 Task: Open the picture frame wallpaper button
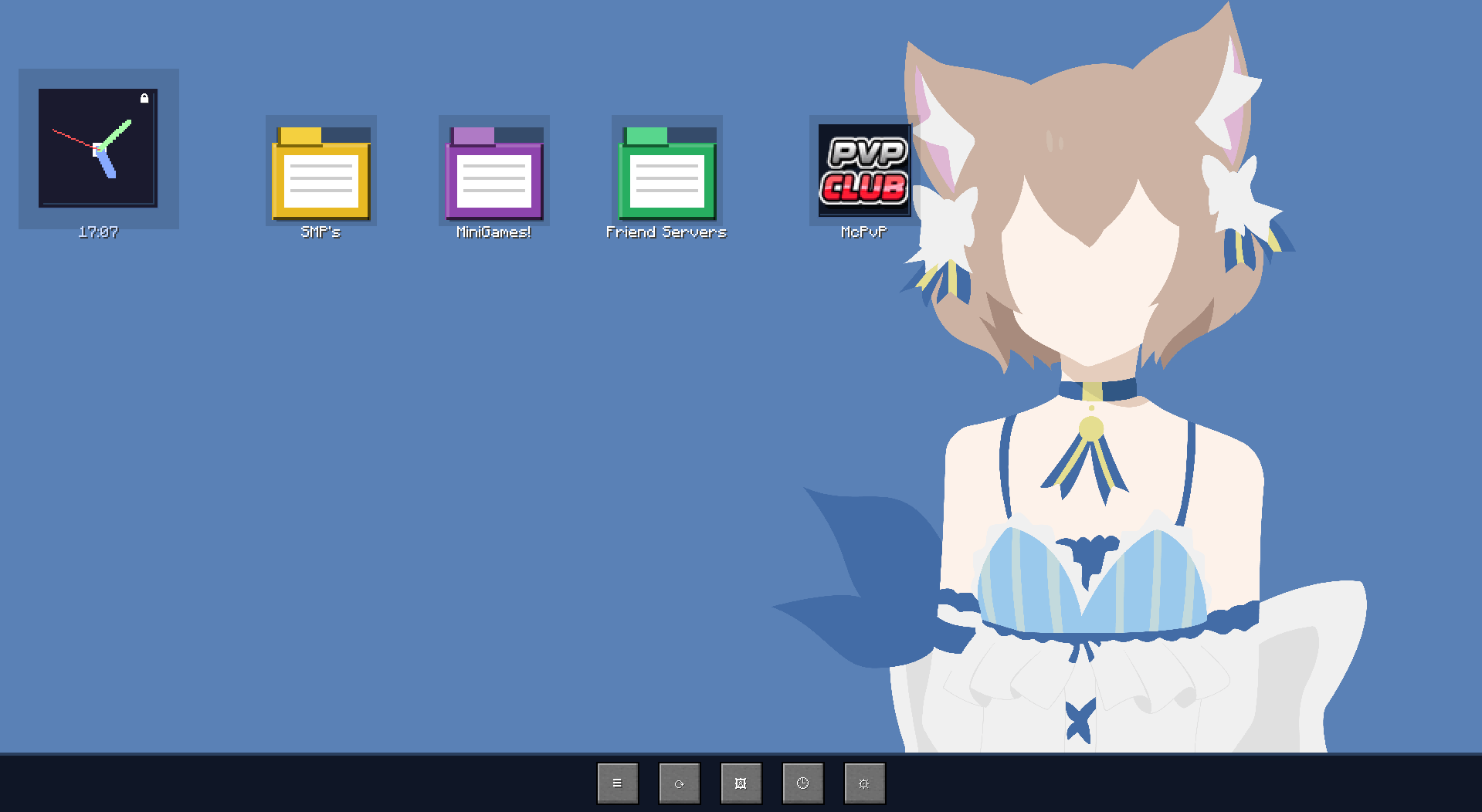(x=741, y=783)
